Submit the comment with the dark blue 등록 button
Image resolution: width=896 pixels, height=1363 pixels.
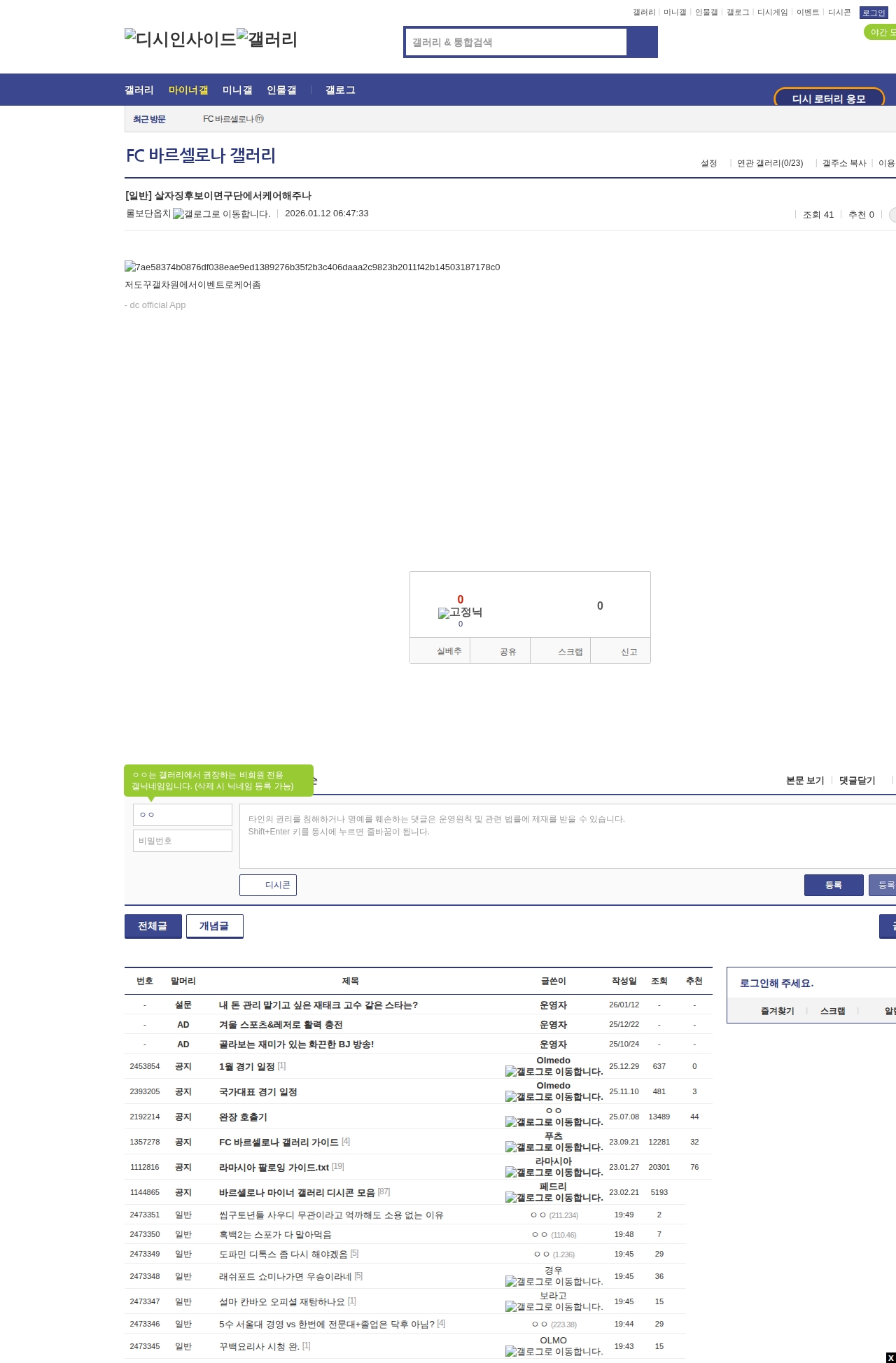click(834, 885)
